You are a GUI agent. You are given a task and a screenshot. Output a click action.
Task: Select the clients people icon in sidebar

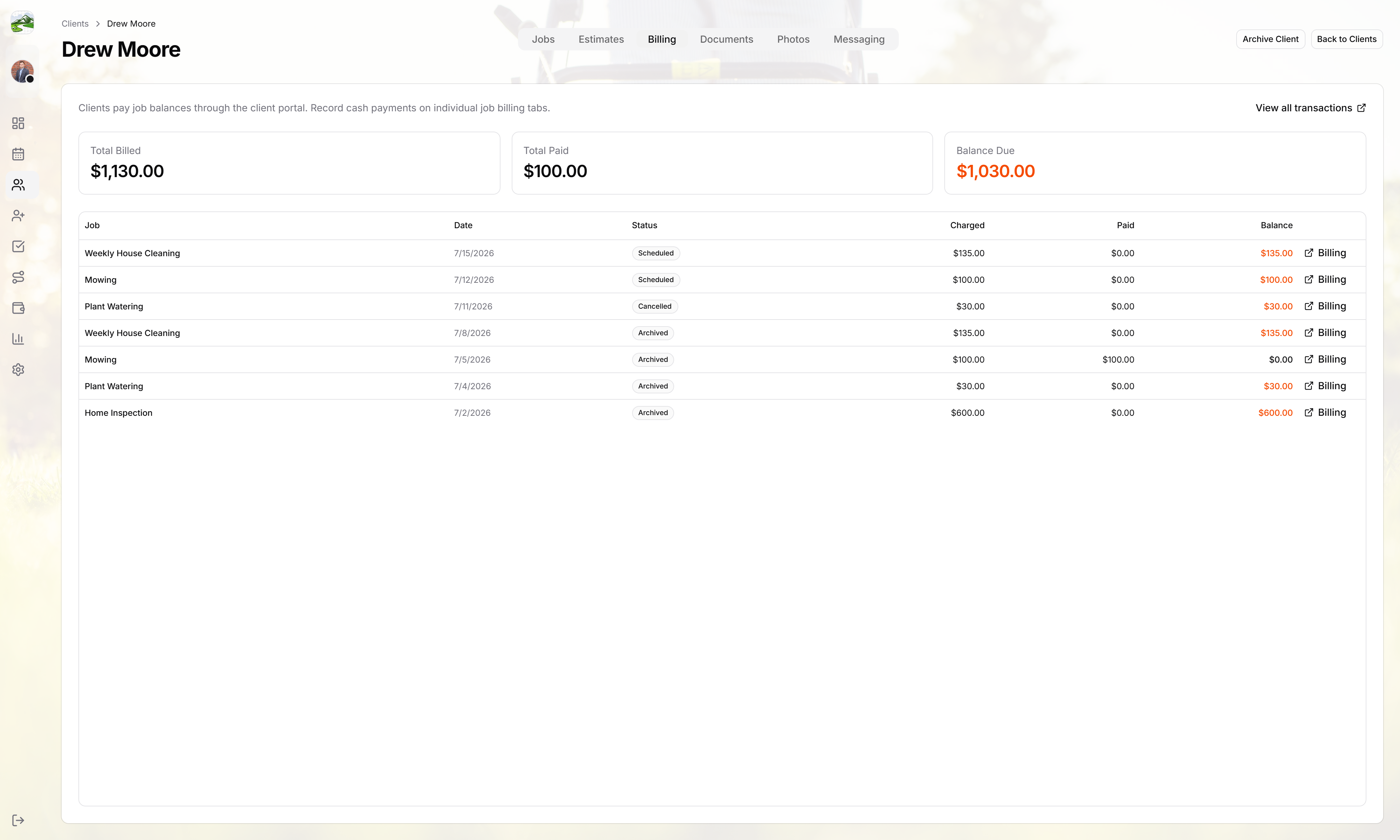point(18,185)
